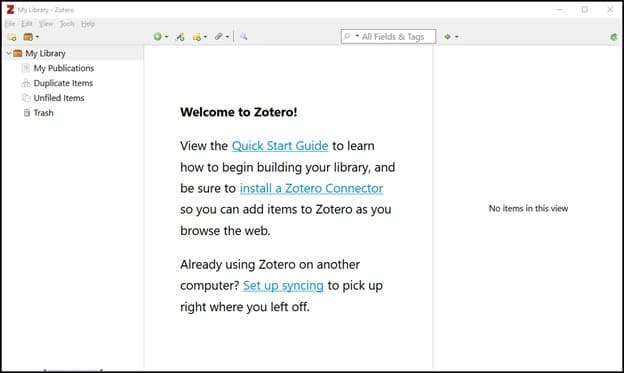Open the Quick Start Guide link
Viewport: 624px width, 373px height.
tap(280, 146)
